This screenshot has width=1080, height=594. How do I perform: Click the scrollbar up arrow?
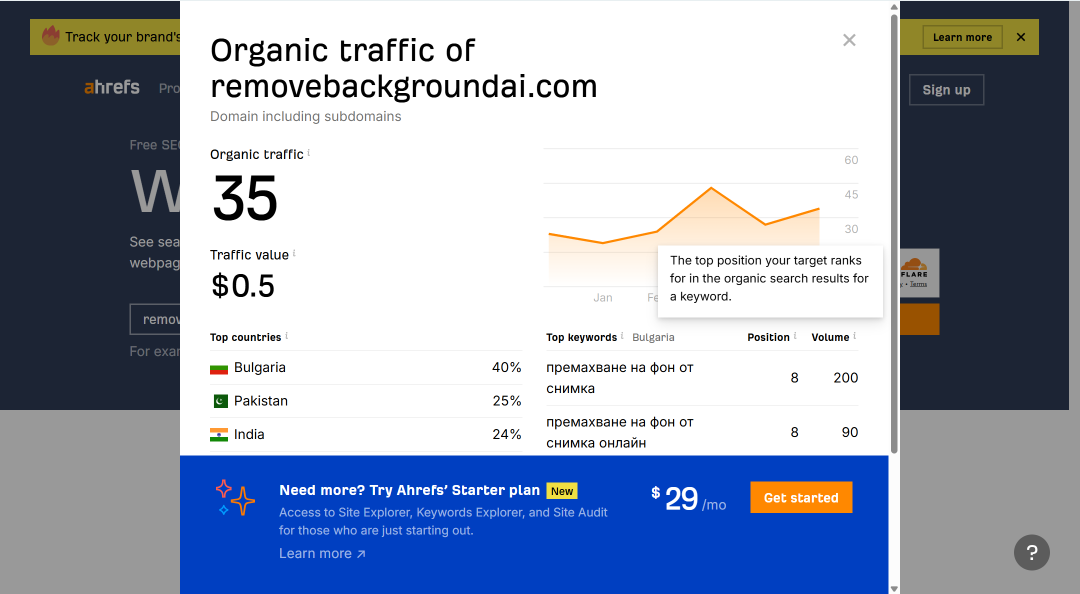[x=894, y=6]
